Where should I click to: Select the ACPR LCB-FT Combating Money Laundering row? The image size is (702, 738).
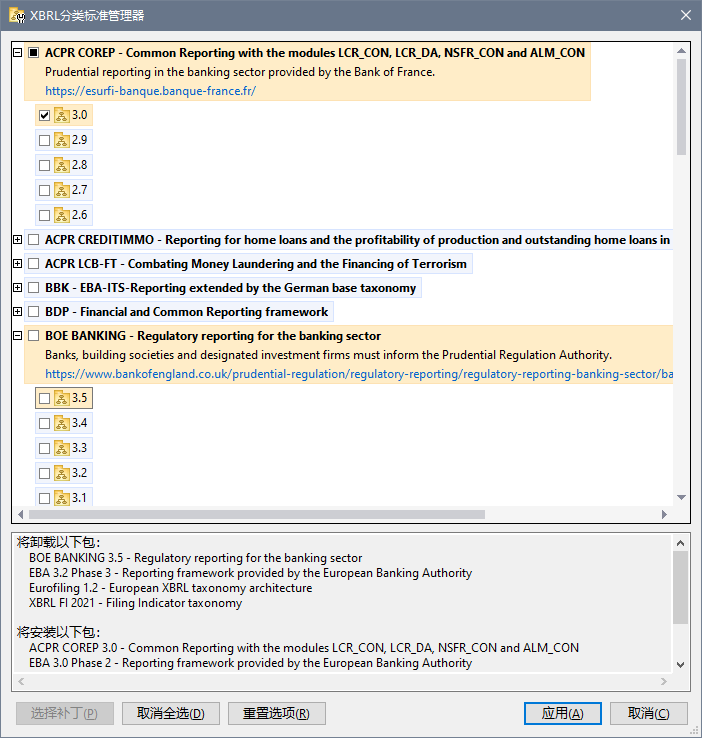point(255,264)
